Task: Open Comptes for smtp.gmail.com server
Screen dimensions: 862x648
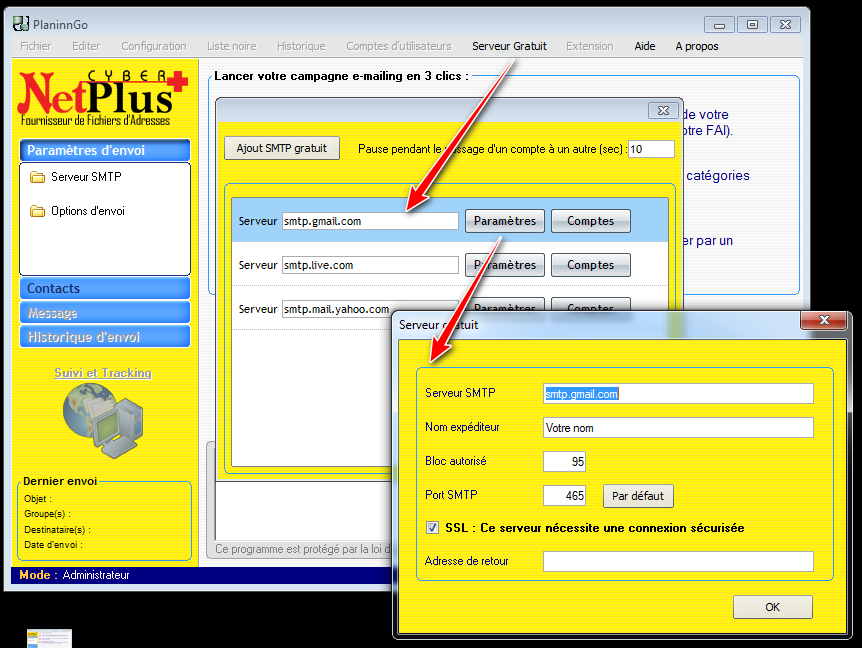Action: click(590, 221)
